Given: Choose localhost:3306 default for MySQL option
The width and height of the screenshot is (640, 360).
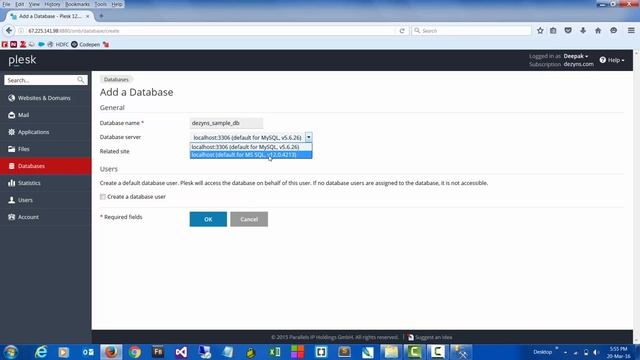Looking at the screenshot, I should 251,147.
